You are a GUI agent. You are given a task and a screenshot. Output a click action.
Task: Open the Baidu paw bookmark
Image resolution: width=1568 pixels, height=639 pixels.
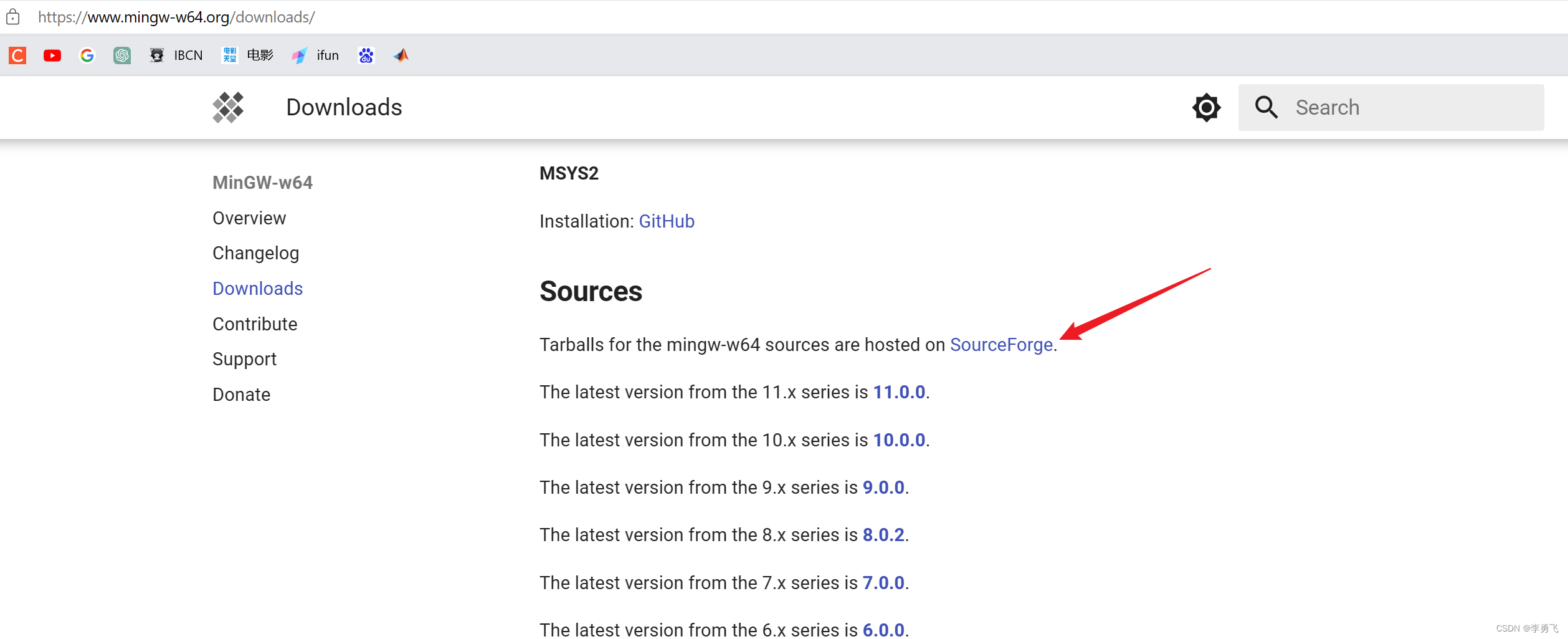[x=366, y=55]
